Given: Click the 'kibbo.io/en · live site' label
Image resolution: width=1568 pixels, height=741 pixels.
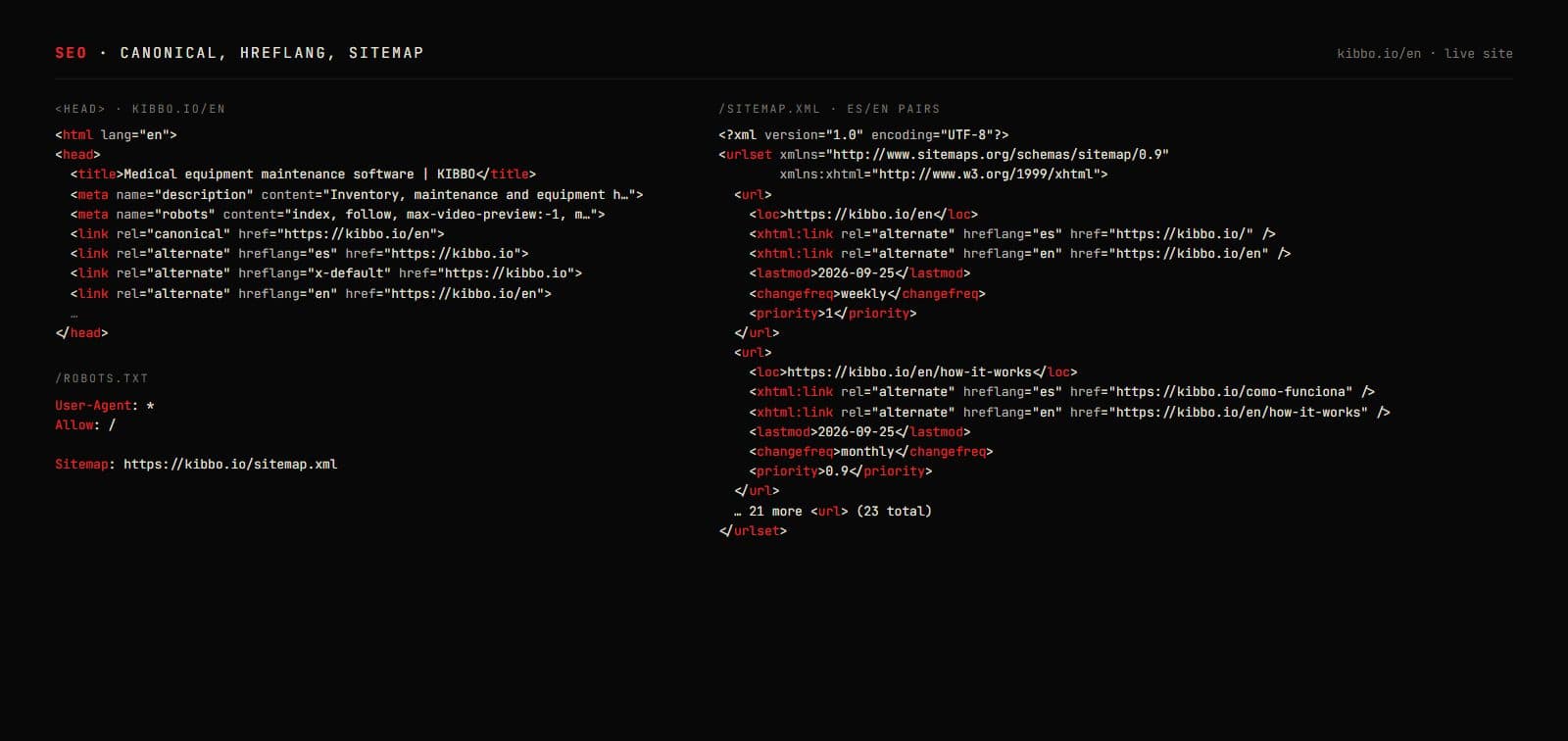Looking at the screenshot, I should (x=1424, y=54).
